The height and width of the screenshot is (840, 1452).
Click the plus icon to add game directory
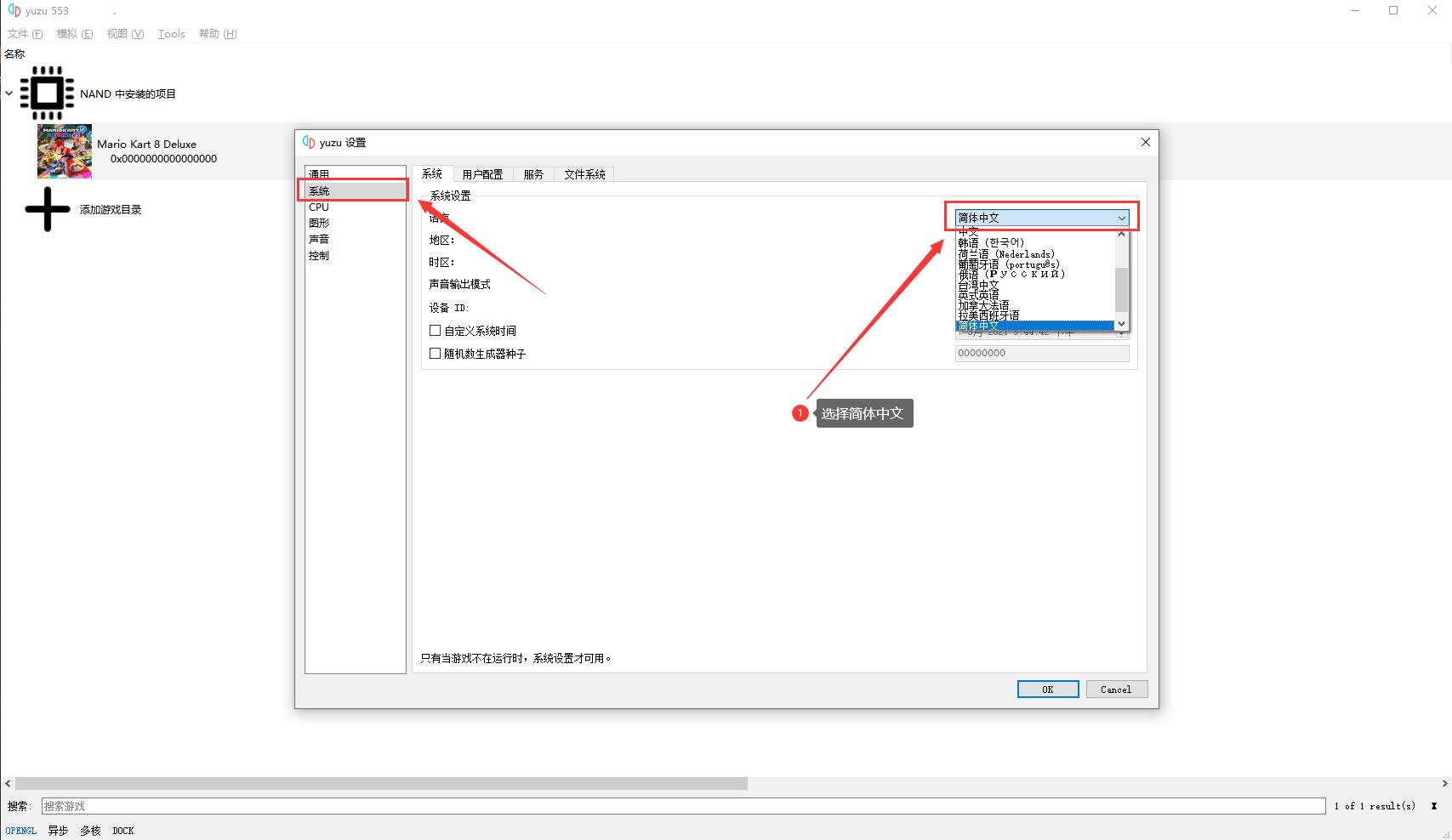click(x=48, y=209)
